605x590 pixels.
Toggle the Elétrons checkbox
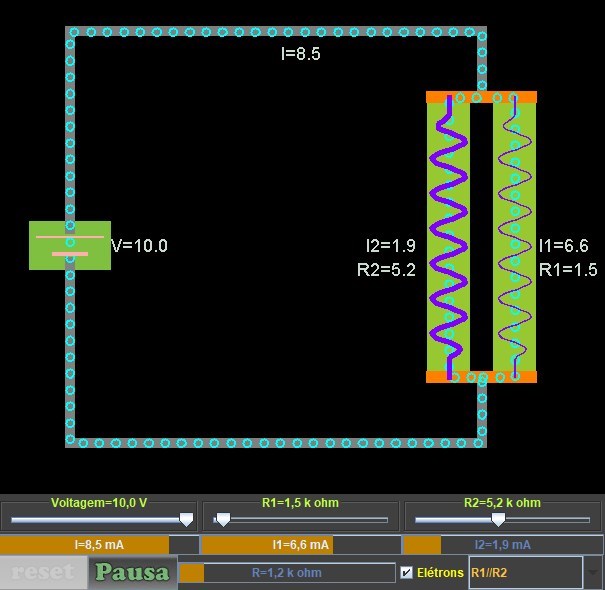406,572
